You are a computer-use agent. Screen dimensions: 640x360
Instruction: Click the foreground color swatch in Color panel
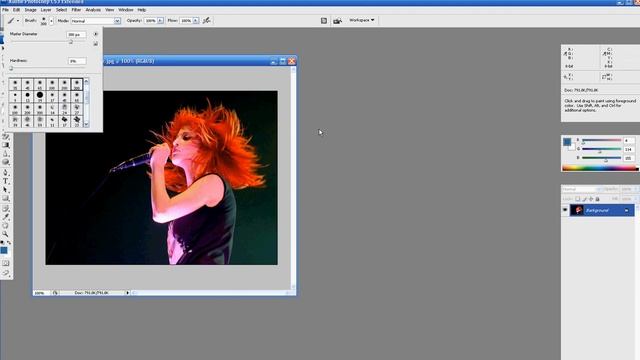pyautogui.click(x=567, y=142)
